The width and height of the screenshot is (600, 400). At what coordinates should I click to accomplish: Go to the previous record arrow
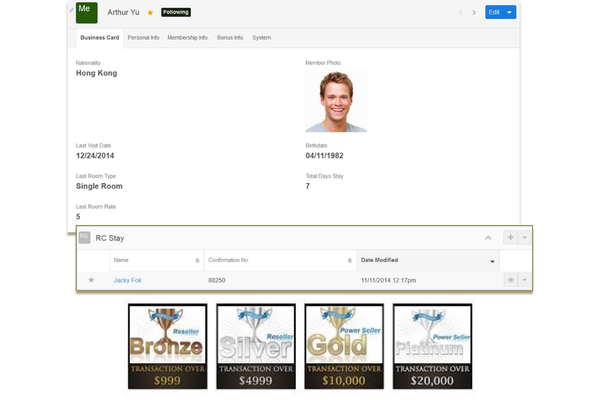pyautogui.click(x=460, y=13)
